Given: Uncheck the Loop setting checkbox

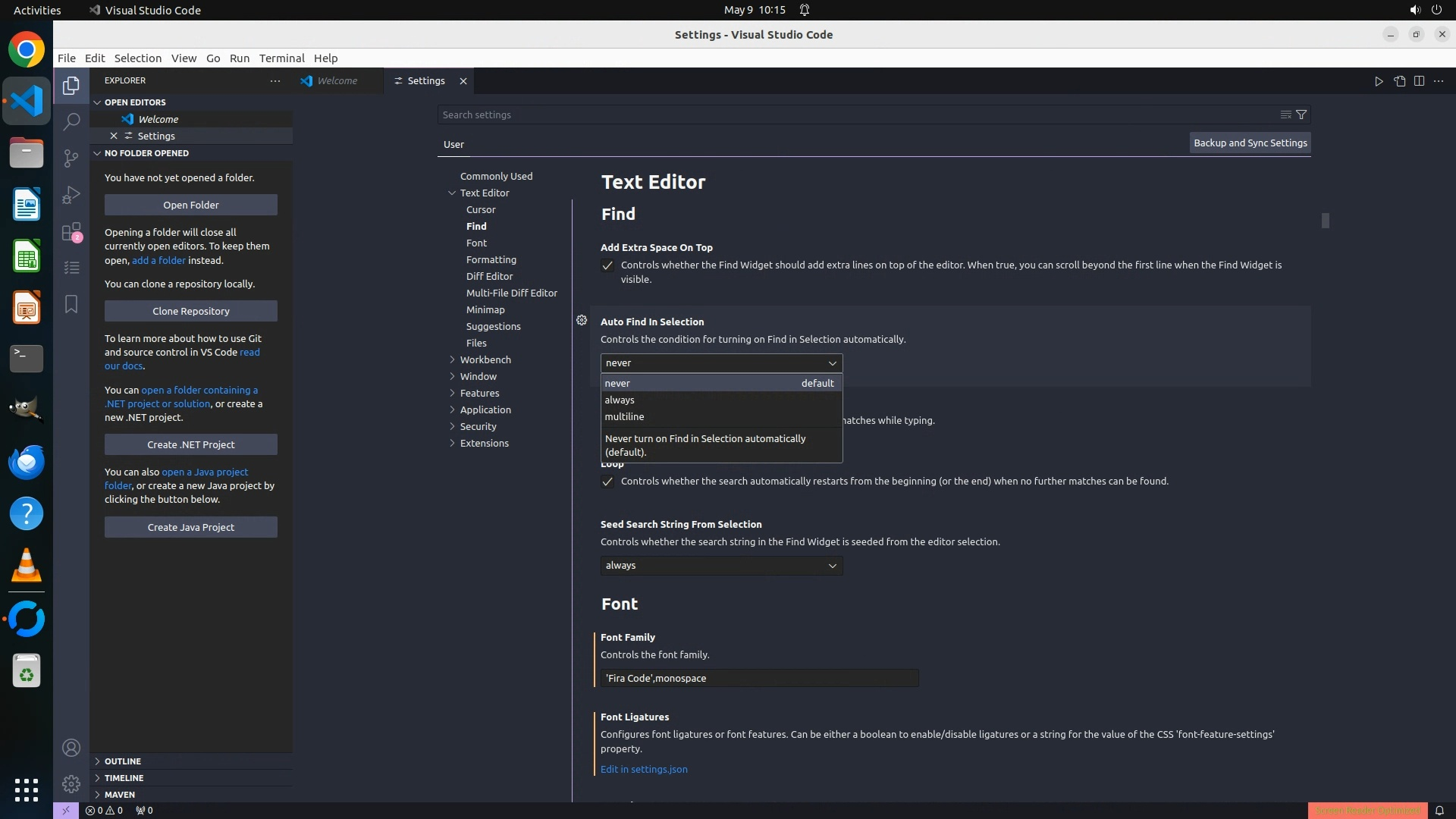Looking at the screenshot, I should pos(607,482).
